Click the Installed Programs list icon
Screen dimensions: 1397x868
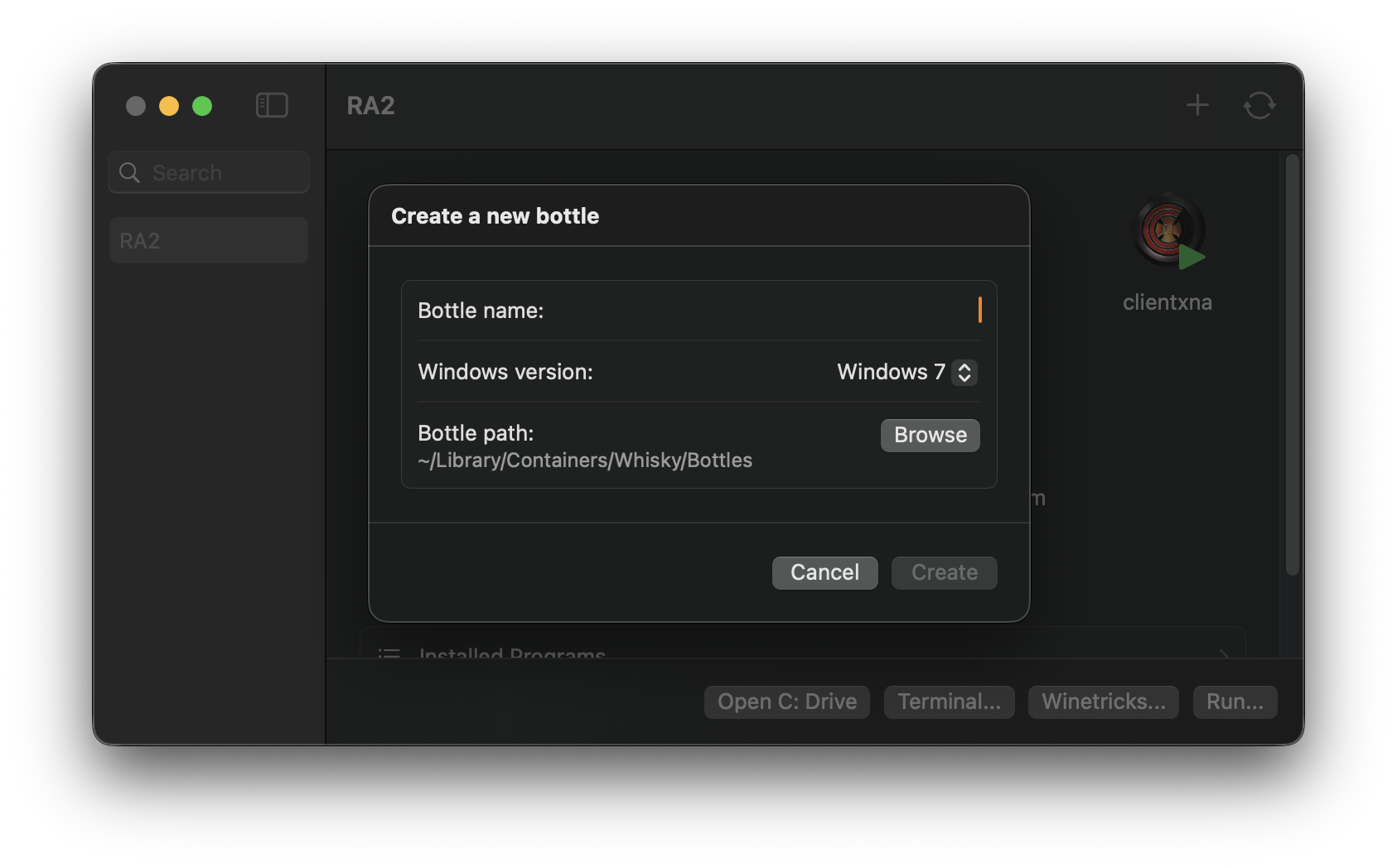tap(389, 655)
